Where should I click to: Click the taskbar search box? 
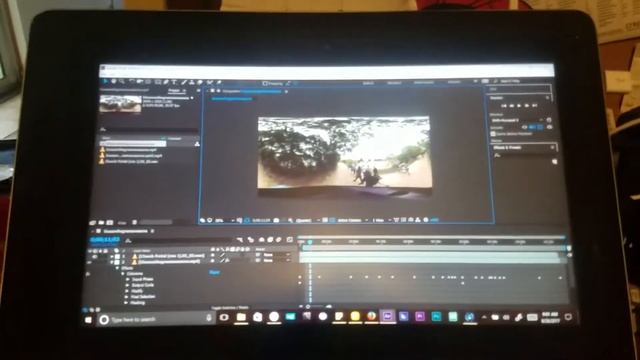(157, 319)
